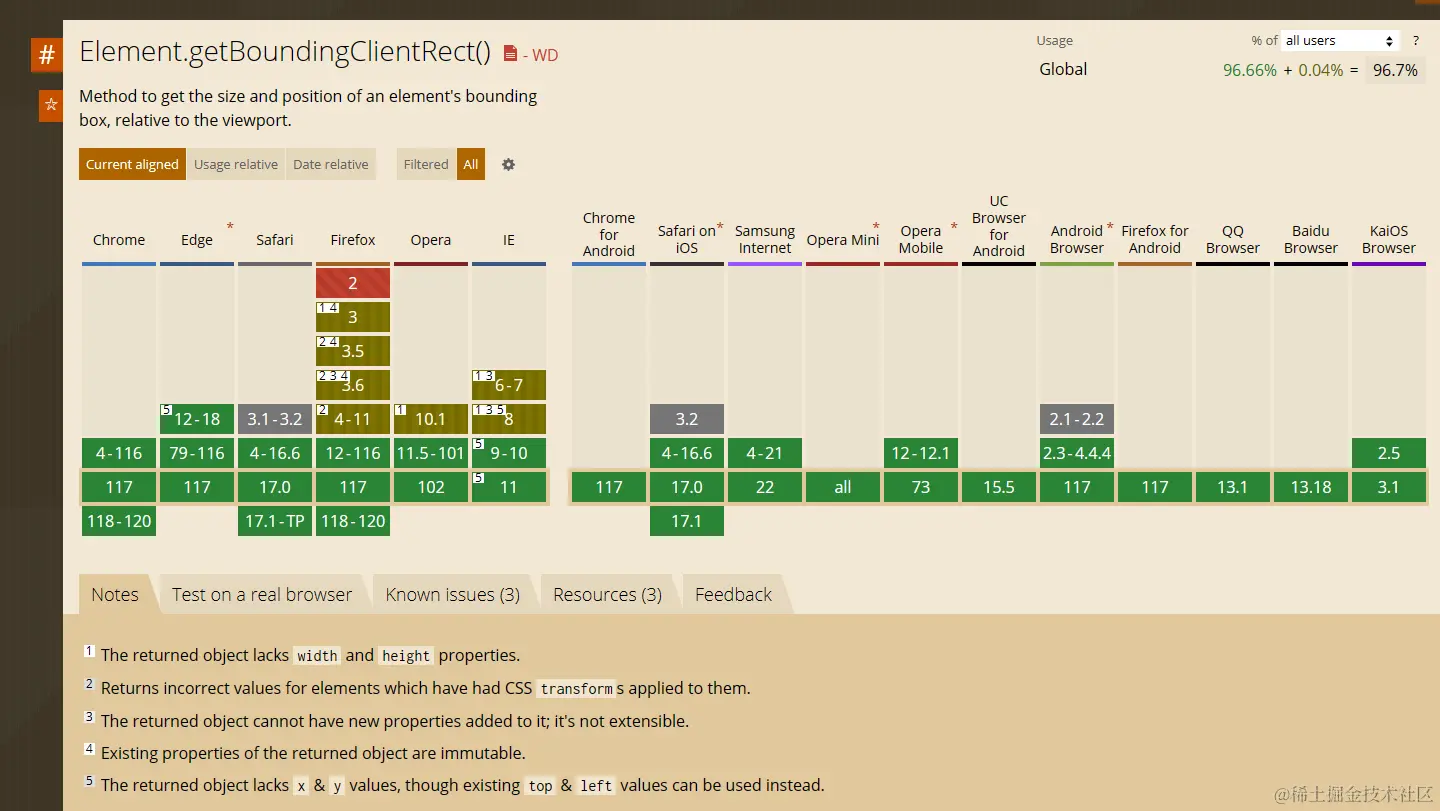Screen dimensions: 1440x811
Task: Select the Firefox 3.6 cell
Action: pyautogui.click(x=353, y=385)
